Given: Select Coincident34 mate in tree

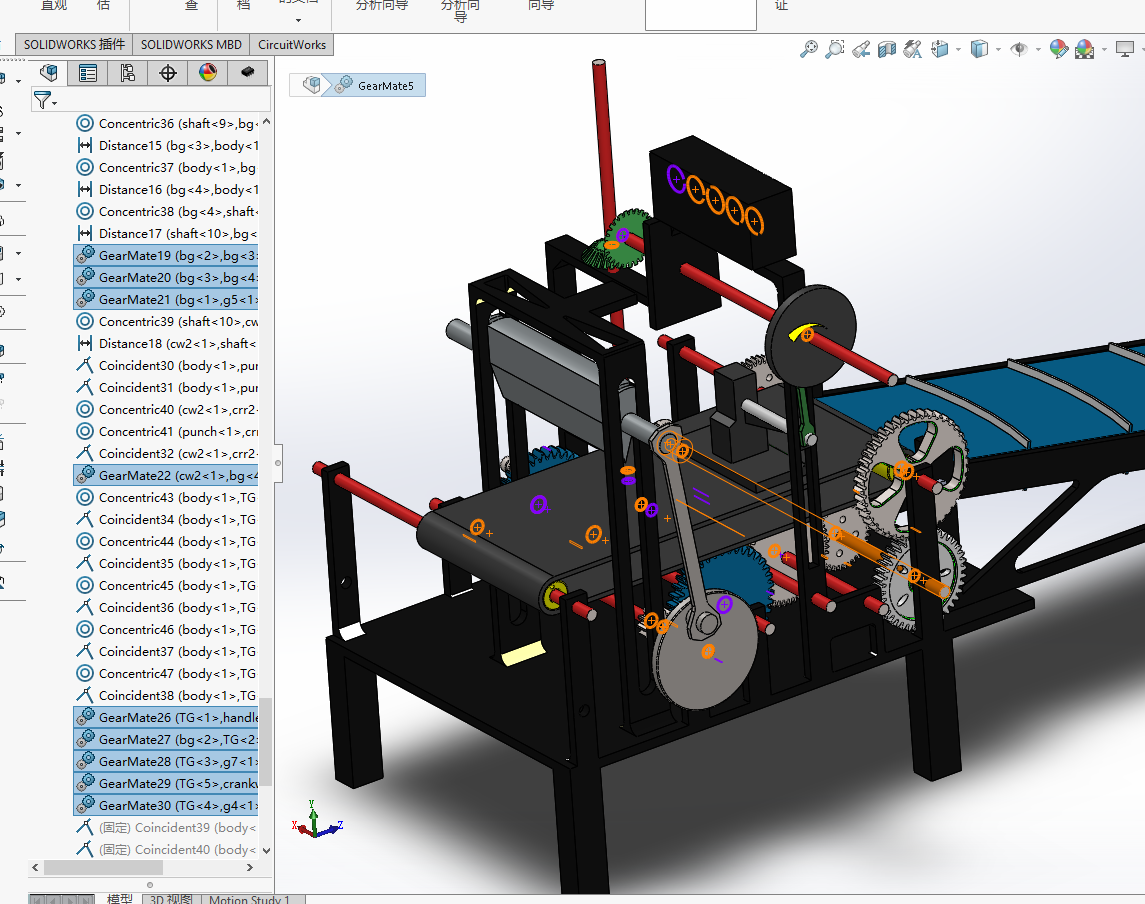Looking at the screenshot, I should click(166, 519).
